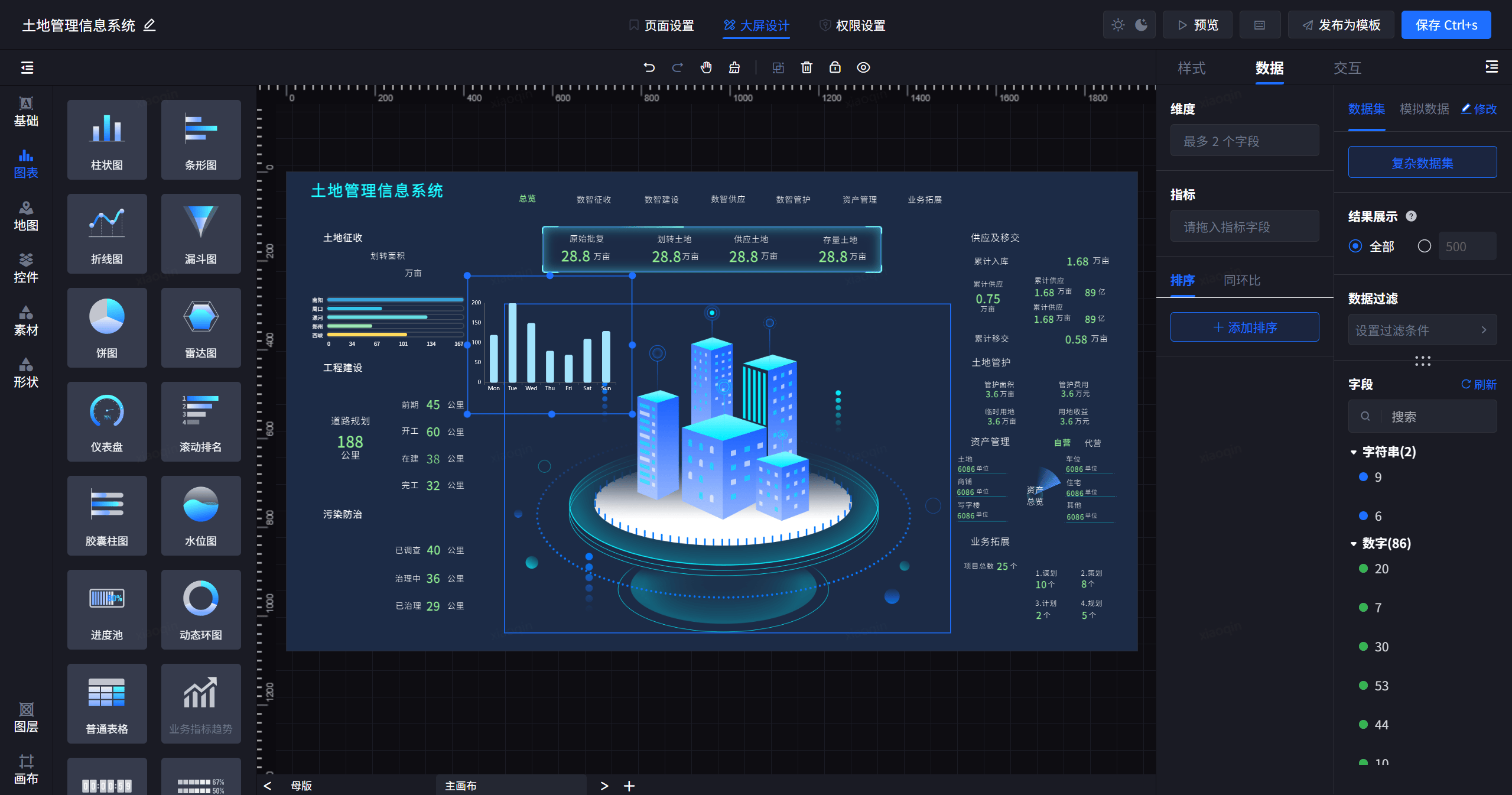Click the 复杂数据集 button
This screenshot has width=1512, height=795.
[x=1422, y=163]
